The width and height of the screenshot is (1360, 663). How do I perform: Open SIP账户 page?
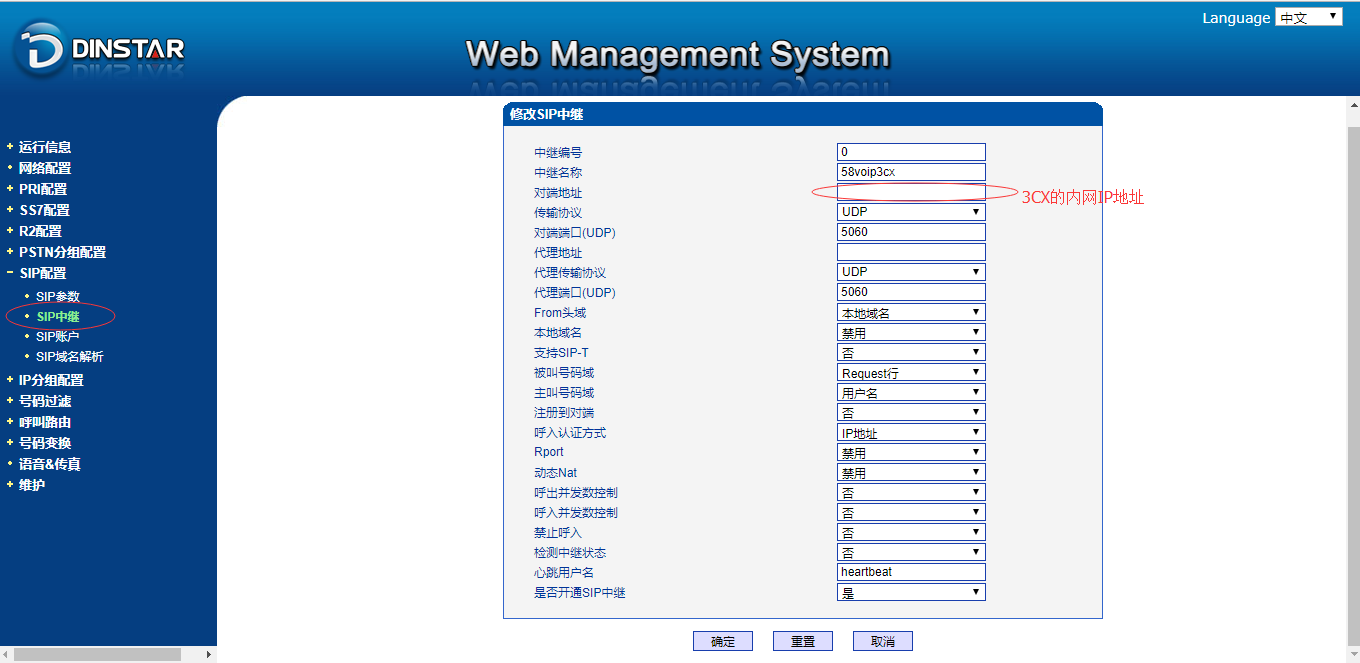click(x=57, y=337)
